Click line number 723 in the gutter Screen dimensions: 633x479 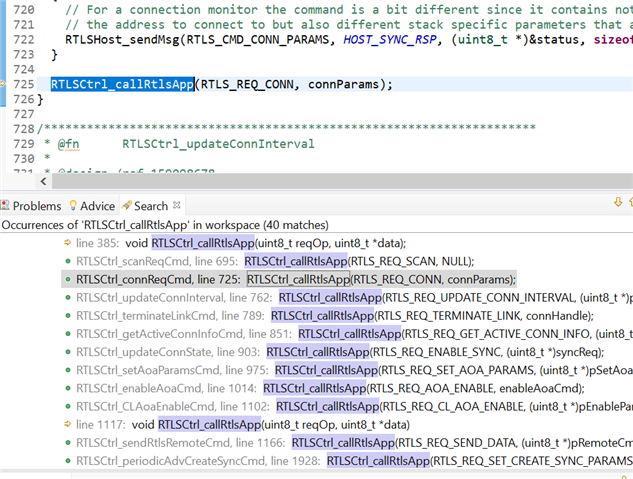23,54
